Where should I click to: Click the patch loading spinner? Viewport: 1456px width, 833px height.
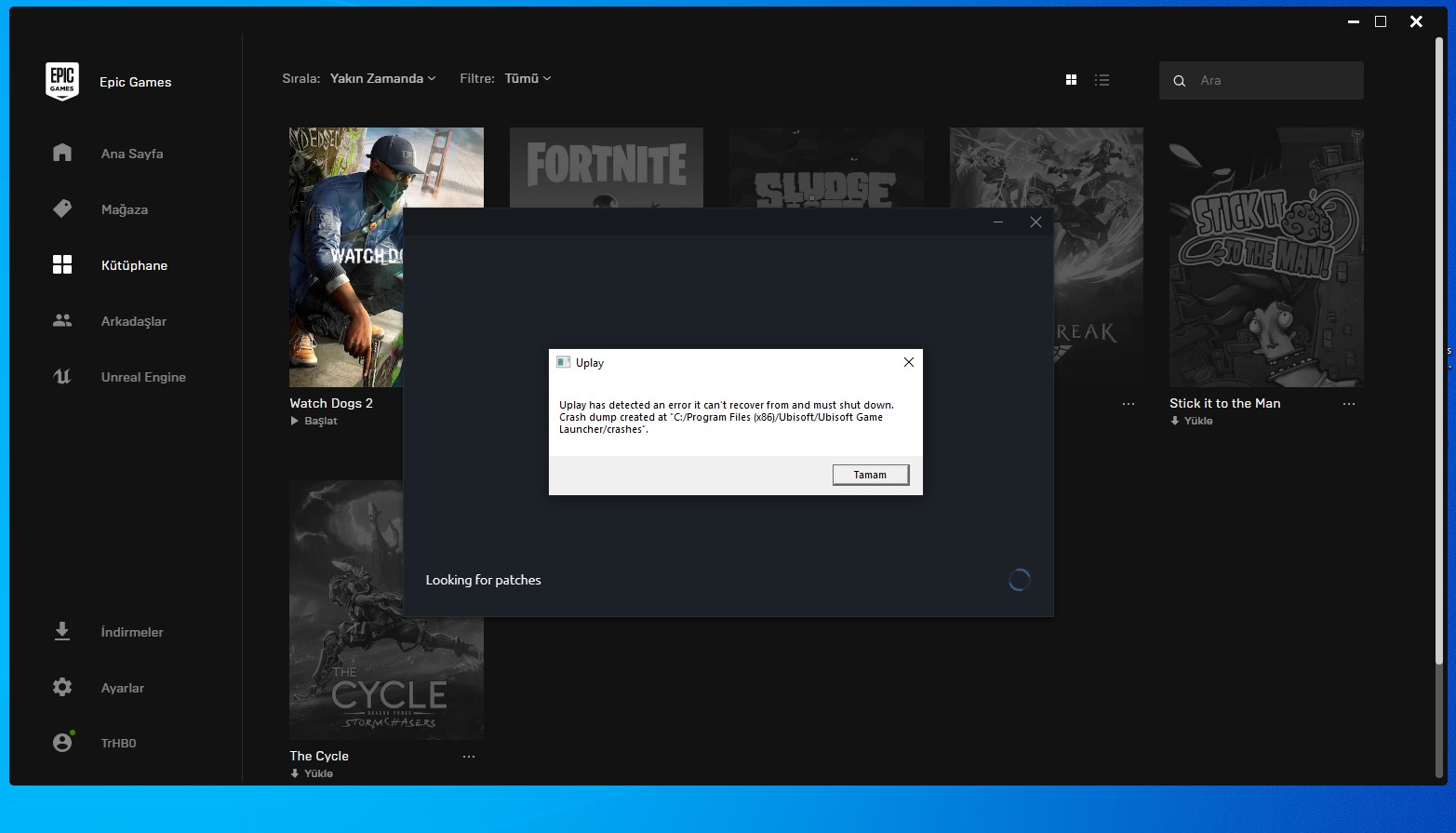pos(1020,580)
